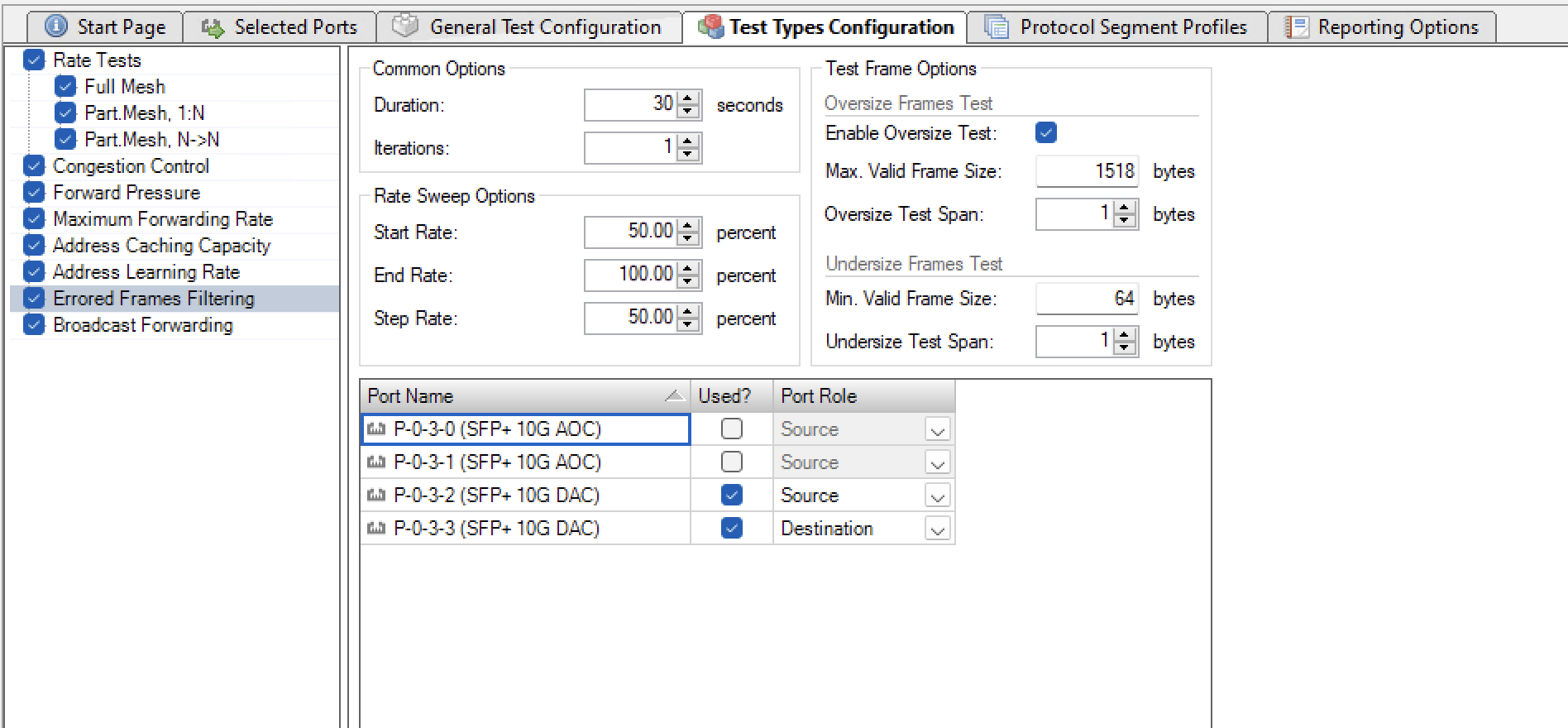Click port icon for P-0-3-0
The width and height of the screenshot is (1568, 728).
pyautogui.click(x=376, y=429)
